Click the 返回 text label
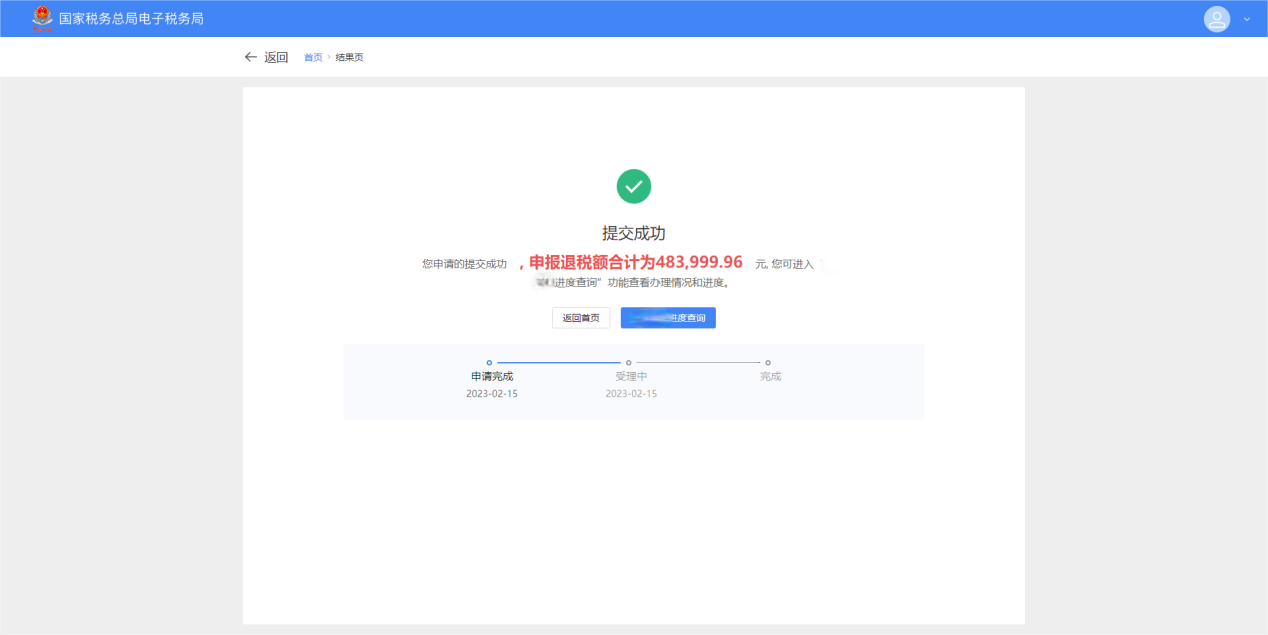Screen dimensions: 1268x635 pyautogui.click(x=276, y=57)
